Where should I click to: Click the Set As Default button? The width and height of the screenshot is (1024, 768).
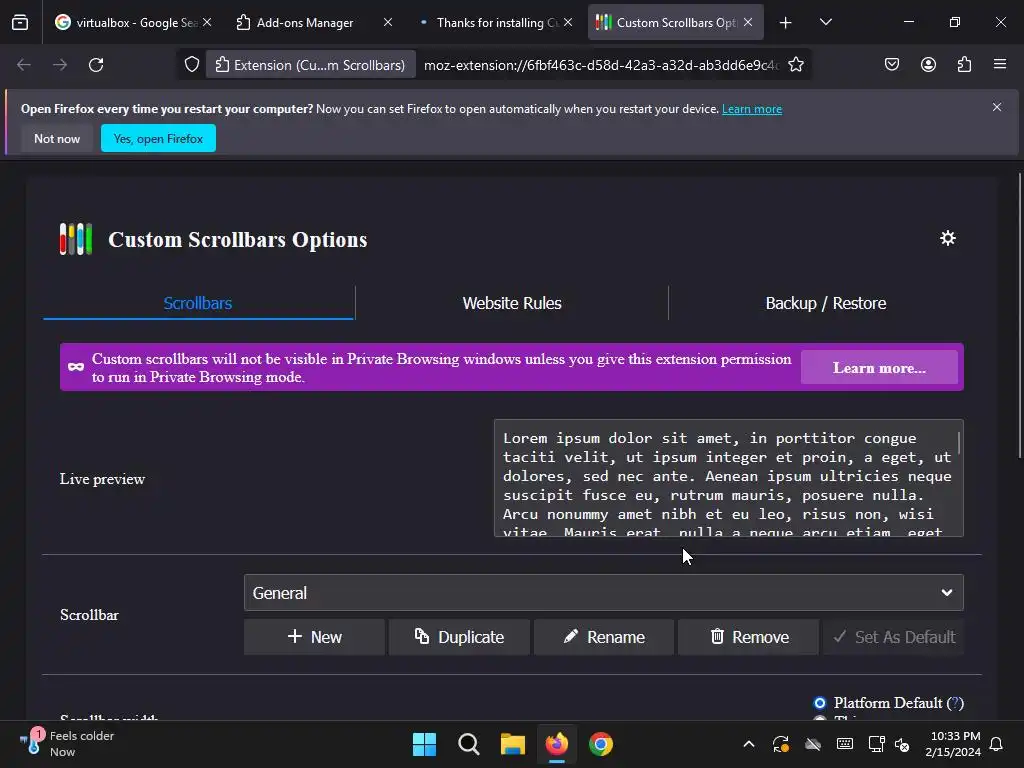[893, 637]
